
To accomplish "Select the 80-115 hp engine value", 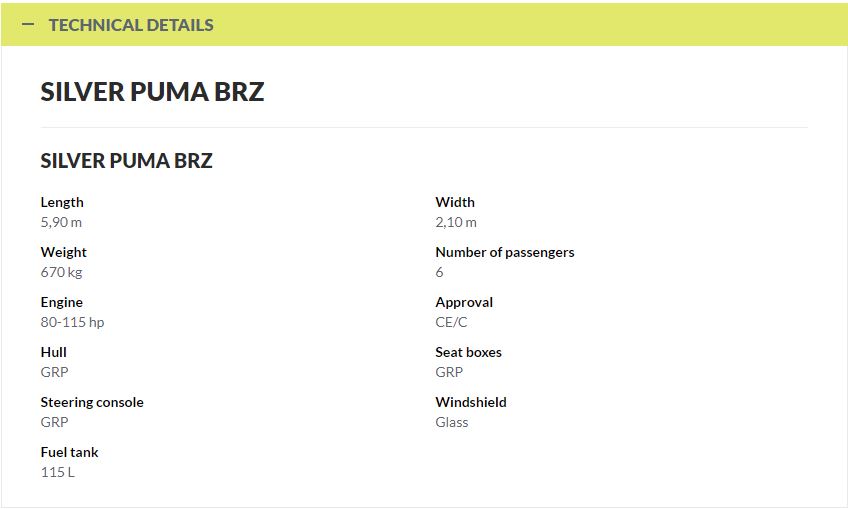I will coord(72,322).
